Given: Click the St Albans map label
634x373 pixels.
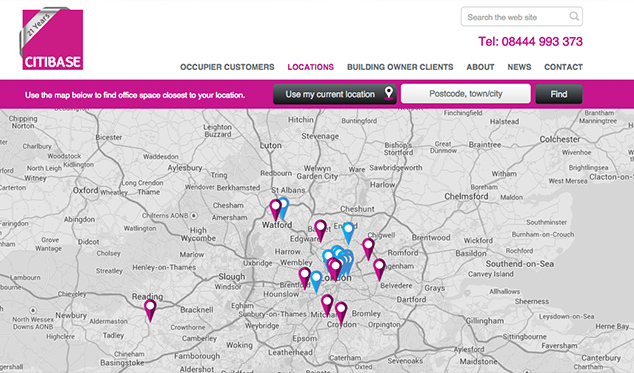Looking at the screenshot, I should [x=288, y=190].
